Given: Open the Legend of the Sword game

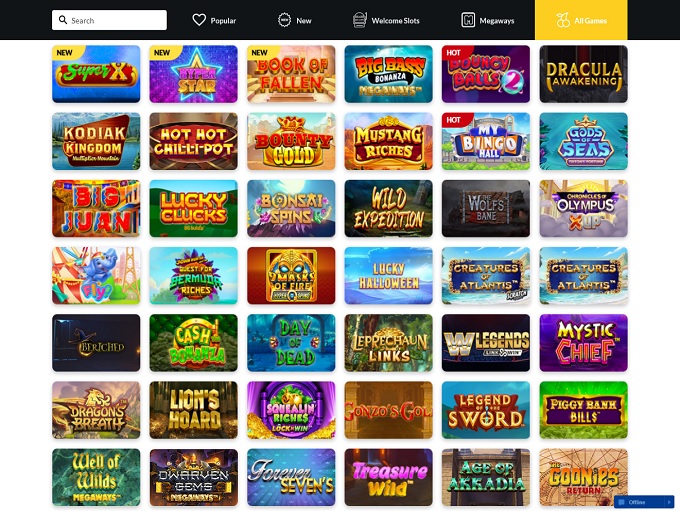Looking at the screenshot, I should pos(486,410).
